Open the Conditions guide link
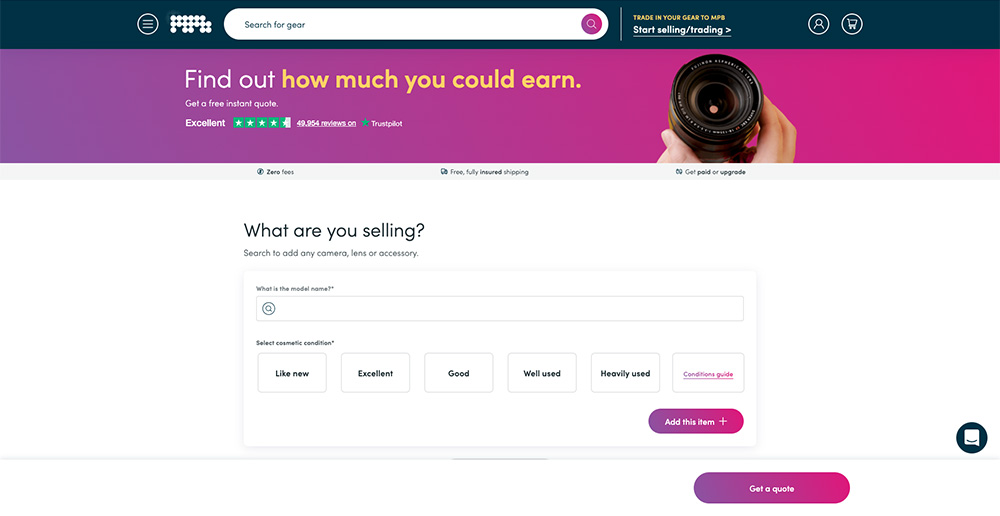This screenshot has height=516, width=1000. (x=708, y=375)
